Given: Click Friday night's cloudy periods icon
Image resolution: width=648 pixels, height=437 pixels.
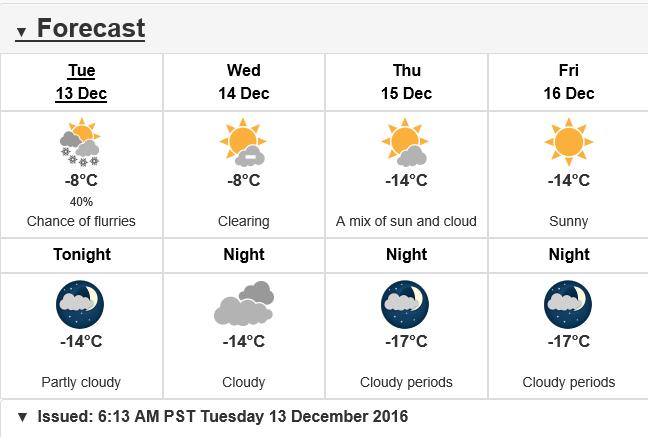Looking at the screenshot, I should 568,304.
